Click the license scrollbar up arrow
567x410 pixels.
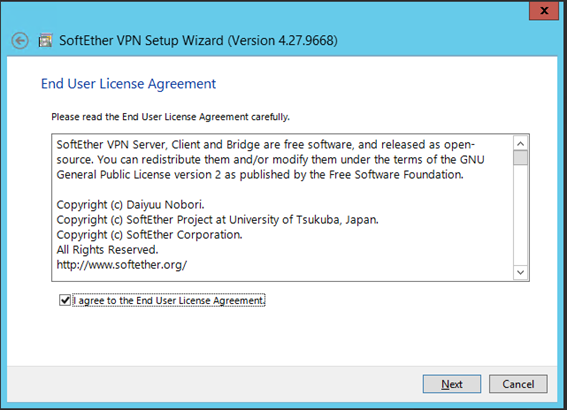coord(520,144)
